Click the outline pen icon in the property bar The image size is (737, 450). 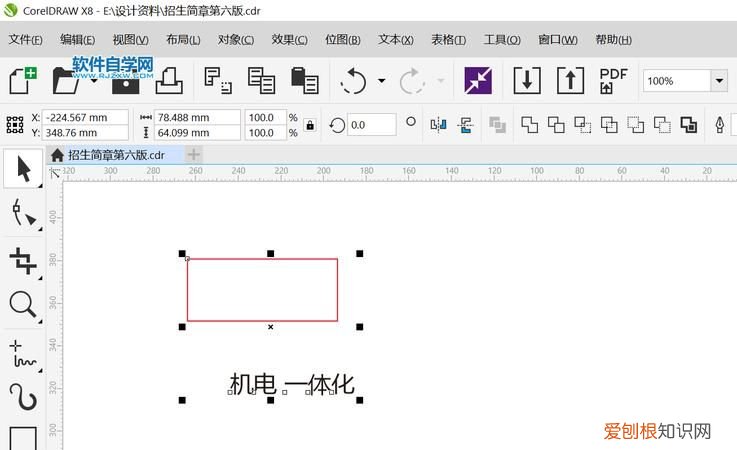(720, 125)
